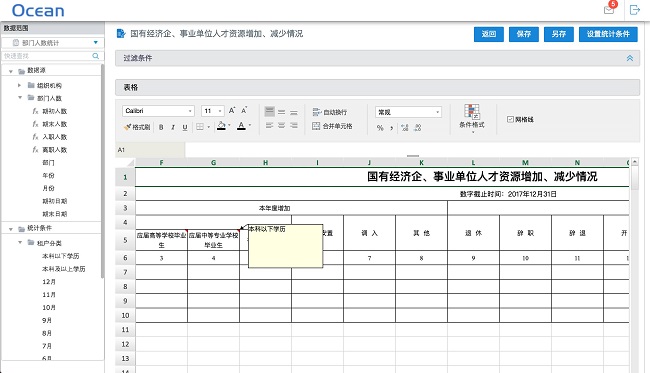
Task: Click the 保存 (save) button
Action: point(524,34)
